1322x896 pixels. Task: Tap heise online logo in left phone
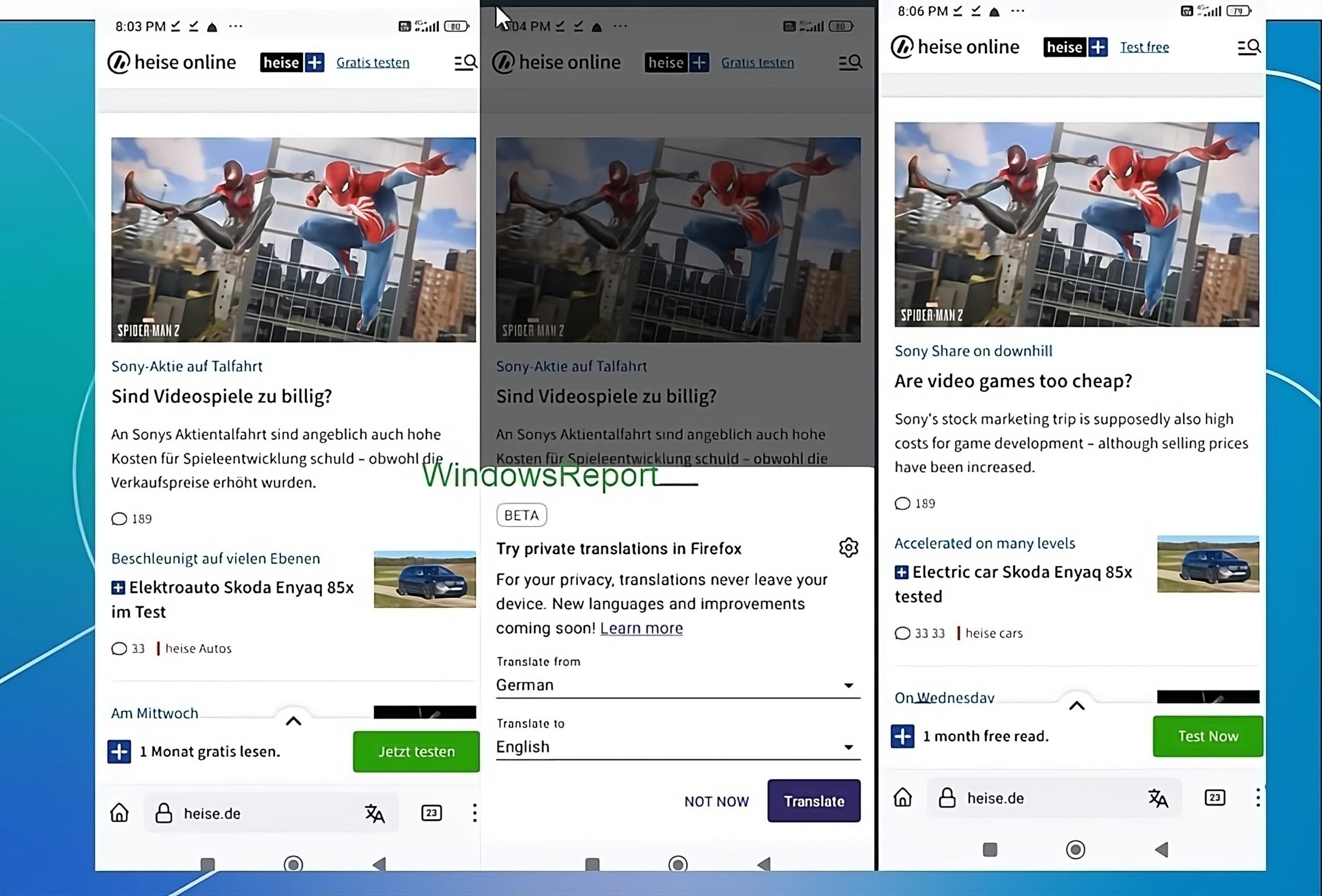pyautogui.click(x=172, y=62)
